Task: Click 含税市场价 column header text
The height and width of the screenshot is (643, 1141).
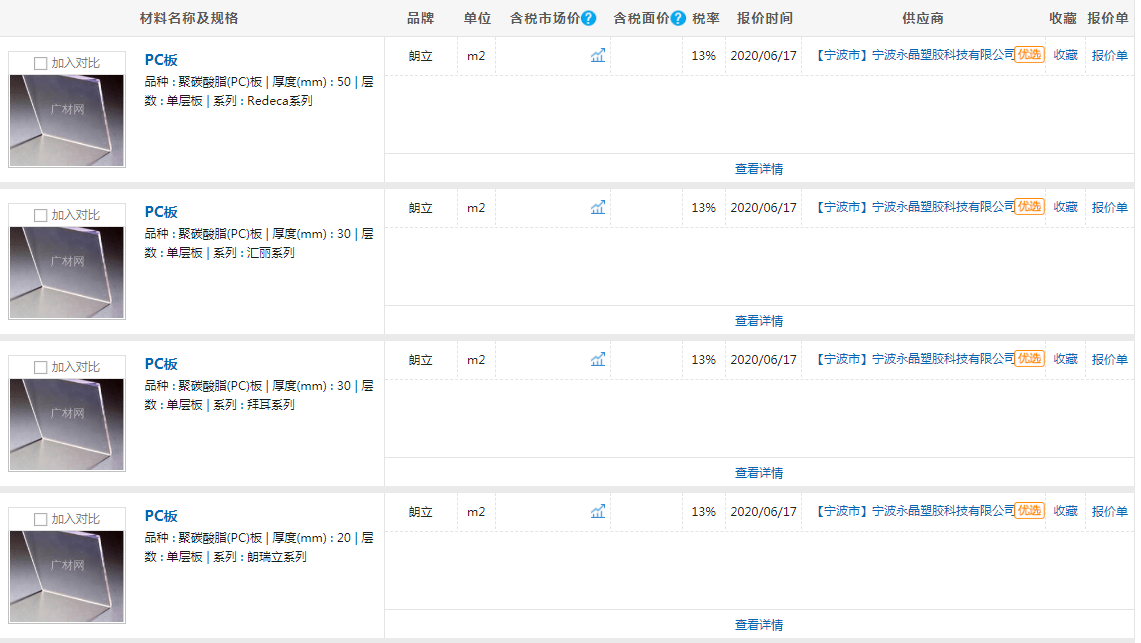Action: click(x=545, y=18)
